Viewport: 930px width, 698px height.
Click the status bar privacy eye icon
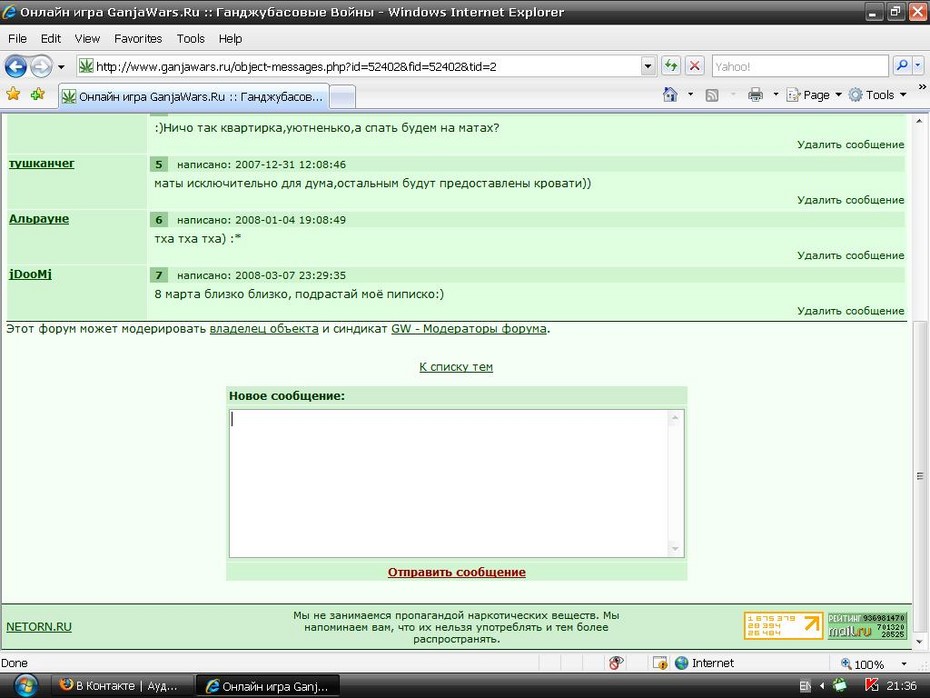pyautogui.click(x=616, y=663)
